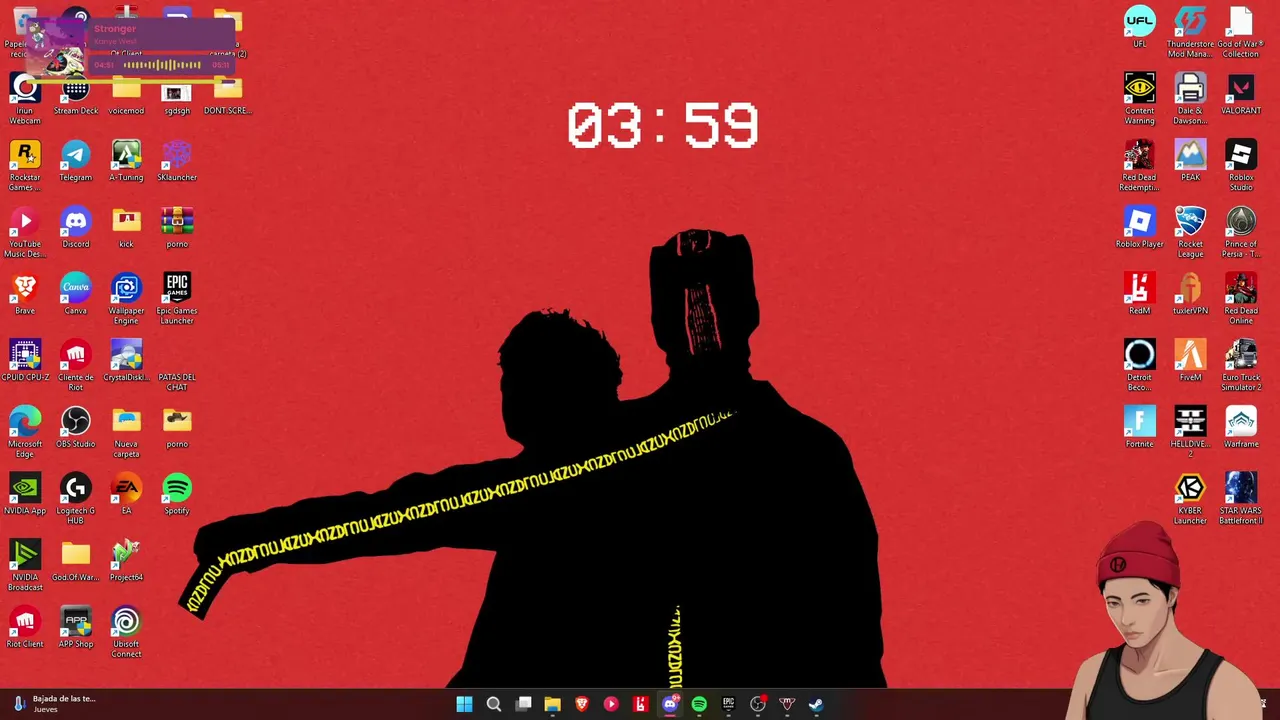The width and height of the screenshot is (1280, 720).
Task: Open Prince of Persia shortcut
Action: tap(1241, 233)
